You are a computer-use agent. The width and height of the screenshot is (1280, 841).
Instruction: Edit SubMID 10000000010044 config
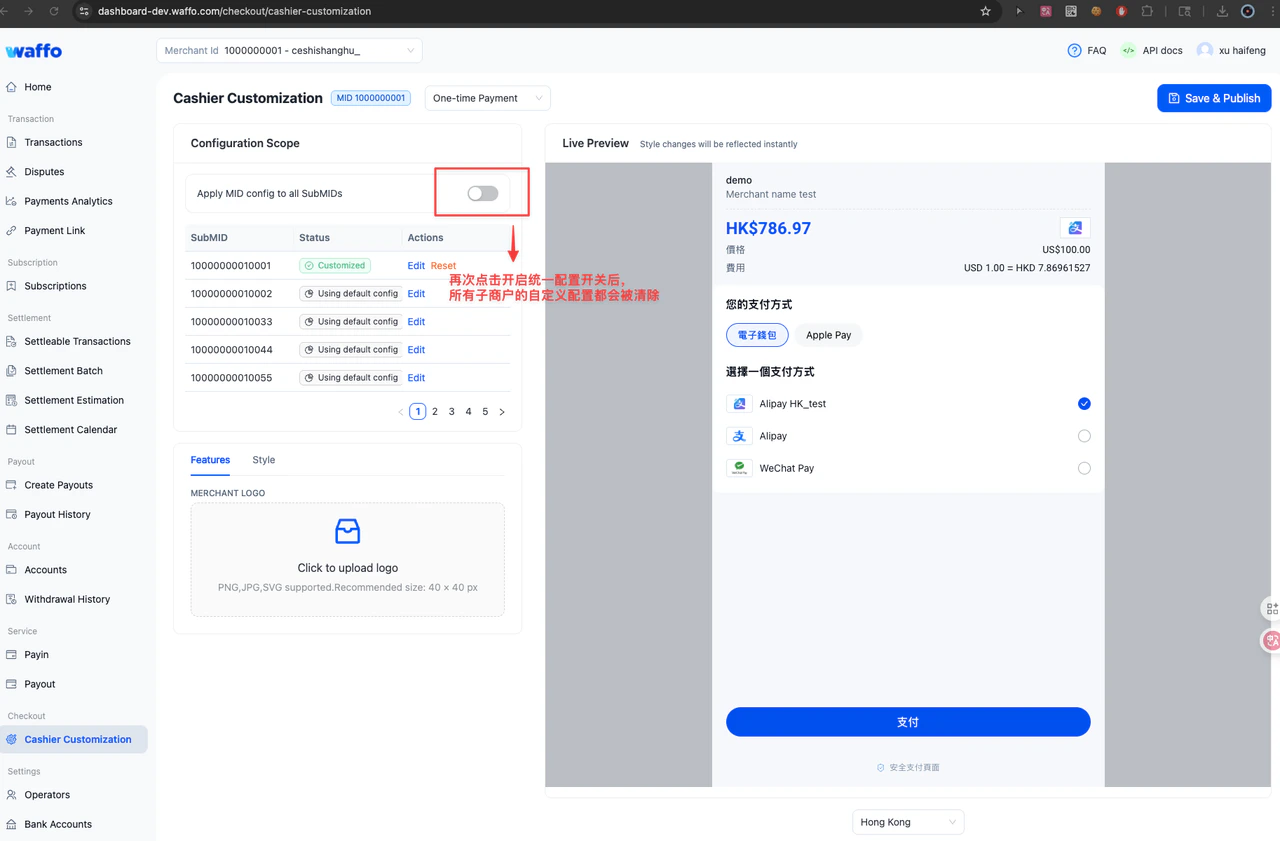(416, 350)
